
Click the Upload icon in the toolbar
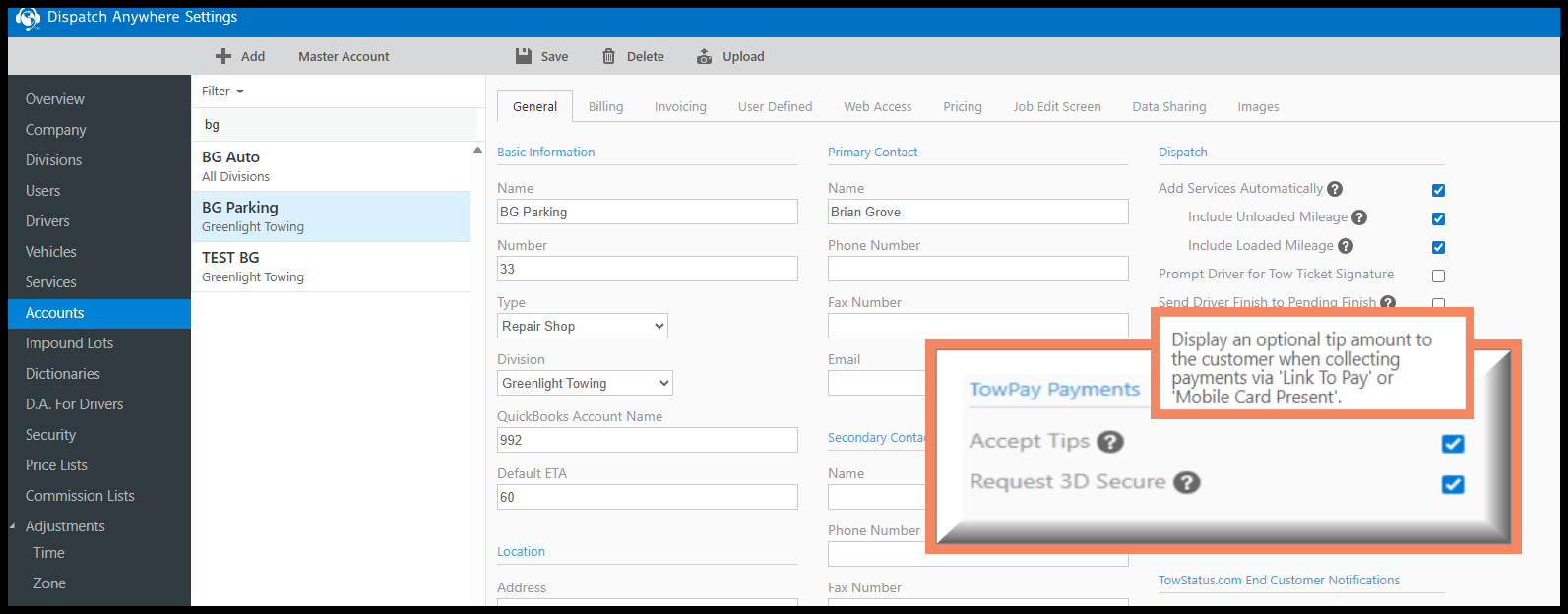click(704, 56)
